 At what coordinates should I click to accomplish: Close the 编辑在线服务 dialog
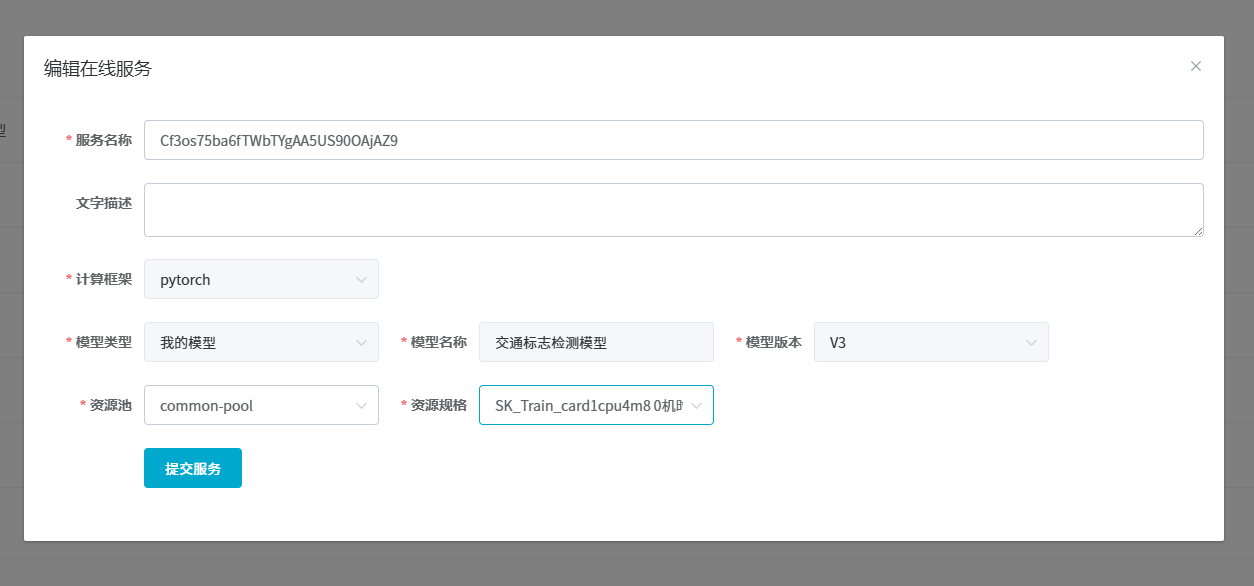[x=1195, y=66]
